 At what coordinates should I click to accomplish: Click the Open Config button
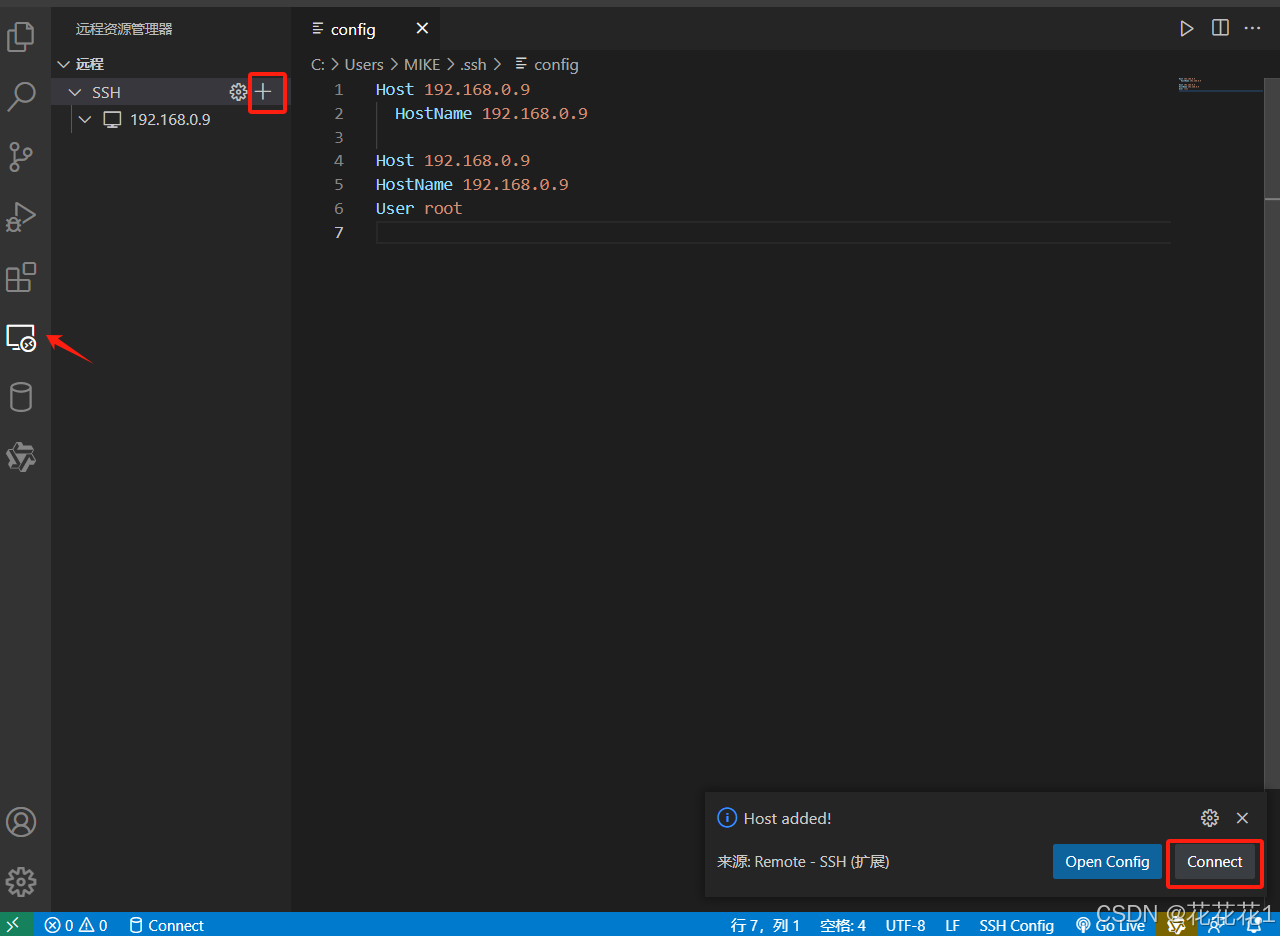click(1107, 862)
